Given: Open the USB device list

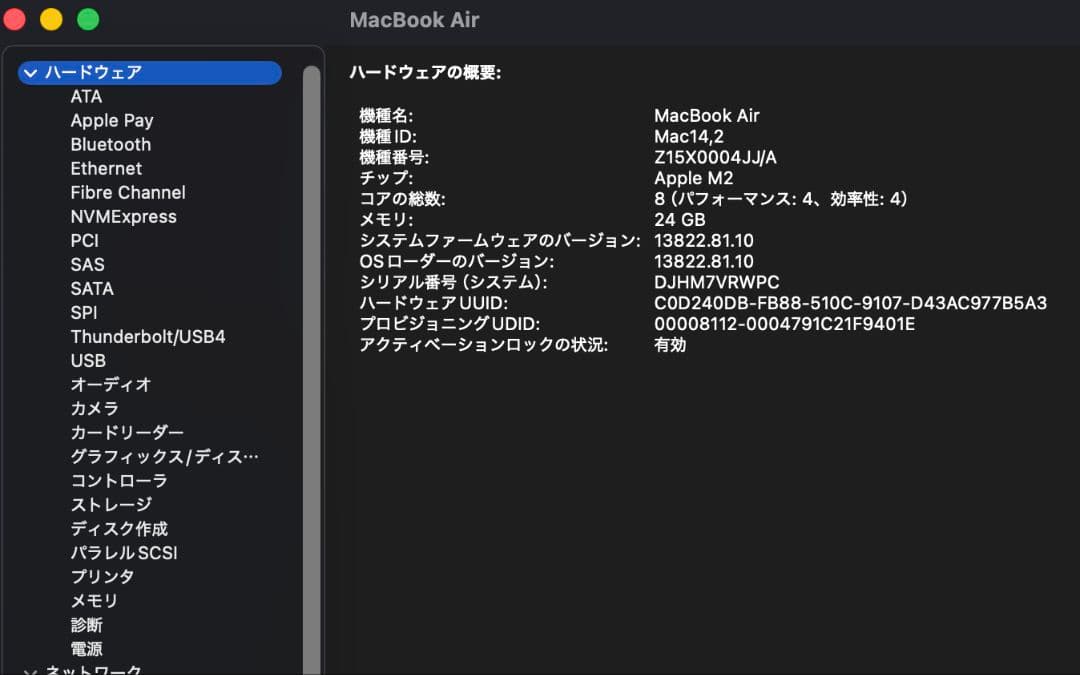Looking at the screenshot, I should click(88, 361).
